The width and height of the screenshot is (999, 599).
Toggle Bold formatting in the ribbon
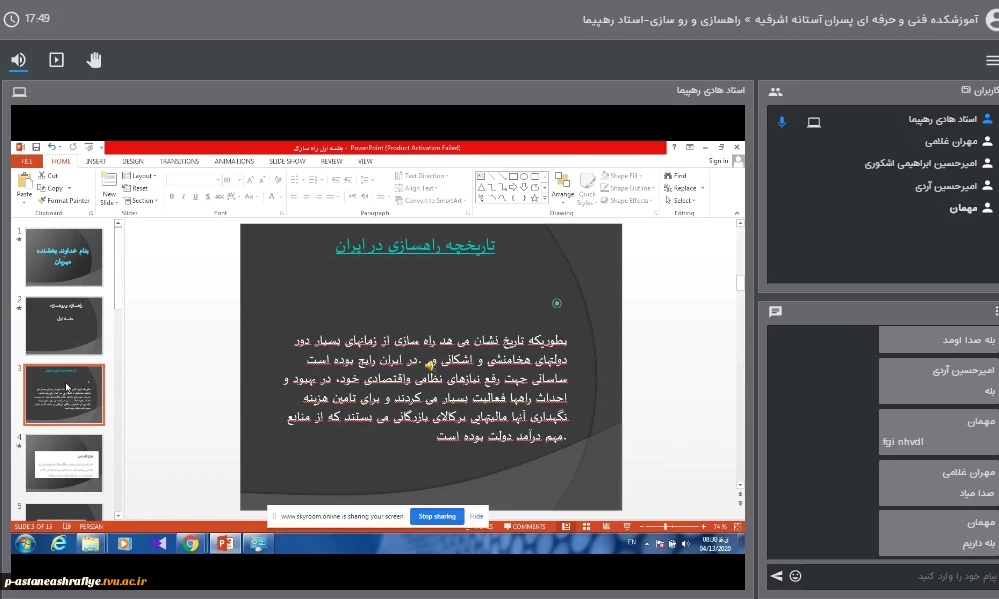171,196
